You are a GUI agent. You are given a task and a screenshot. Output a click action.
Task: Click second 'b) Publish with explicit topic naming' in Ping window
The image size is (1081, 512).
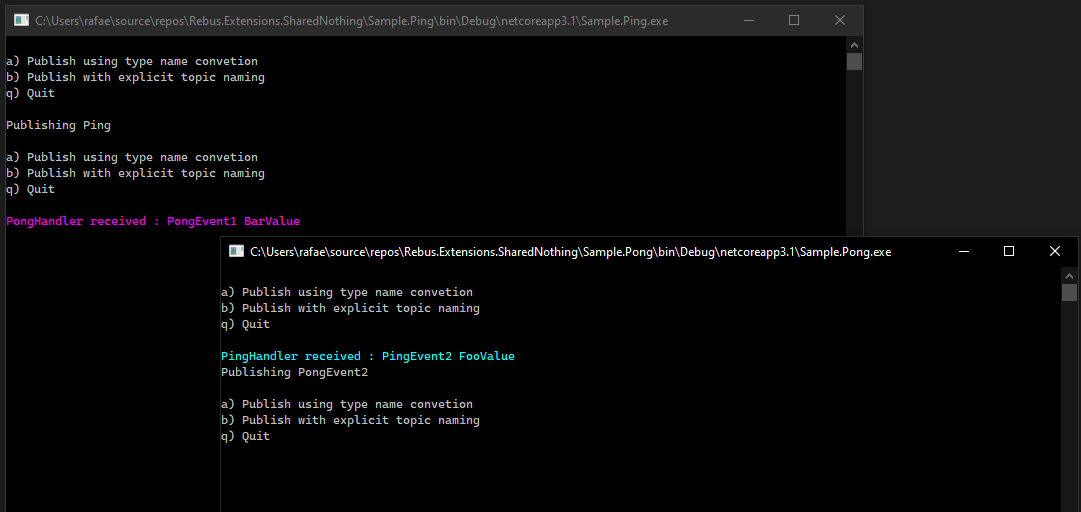click(x=135, y=173)
